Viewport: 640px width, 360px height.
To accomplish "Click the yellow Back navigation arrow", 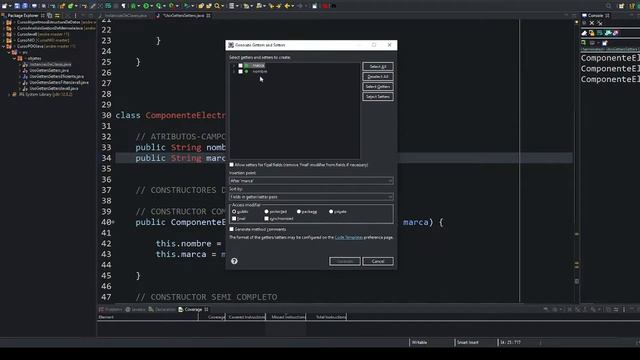I will [x=287, y=6].
